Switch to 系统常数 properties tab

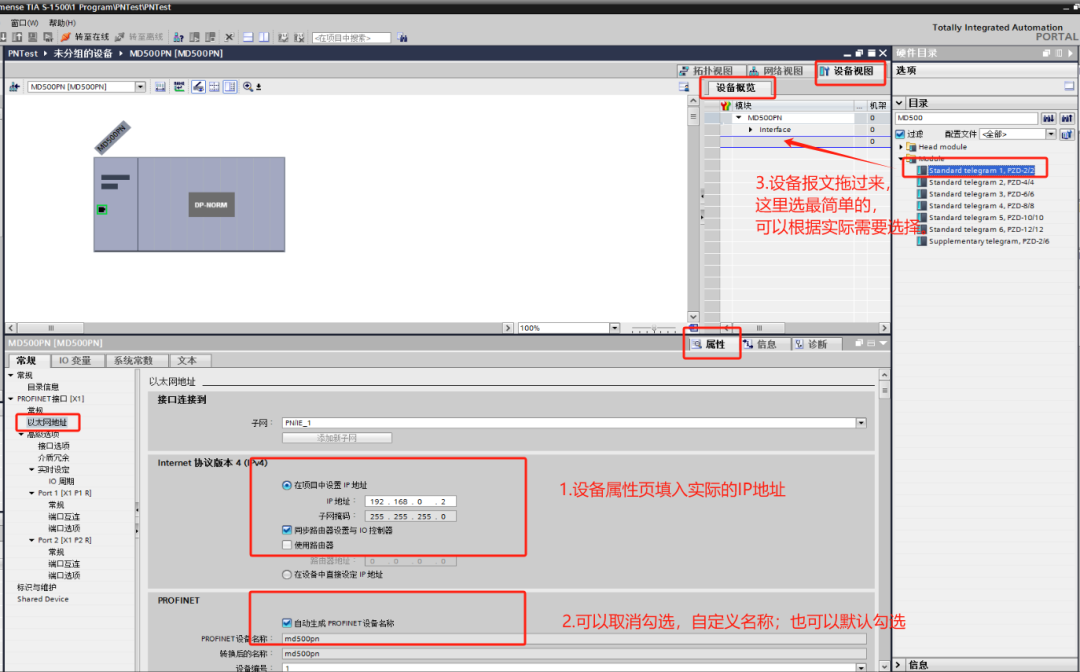[x=134, y=361]
